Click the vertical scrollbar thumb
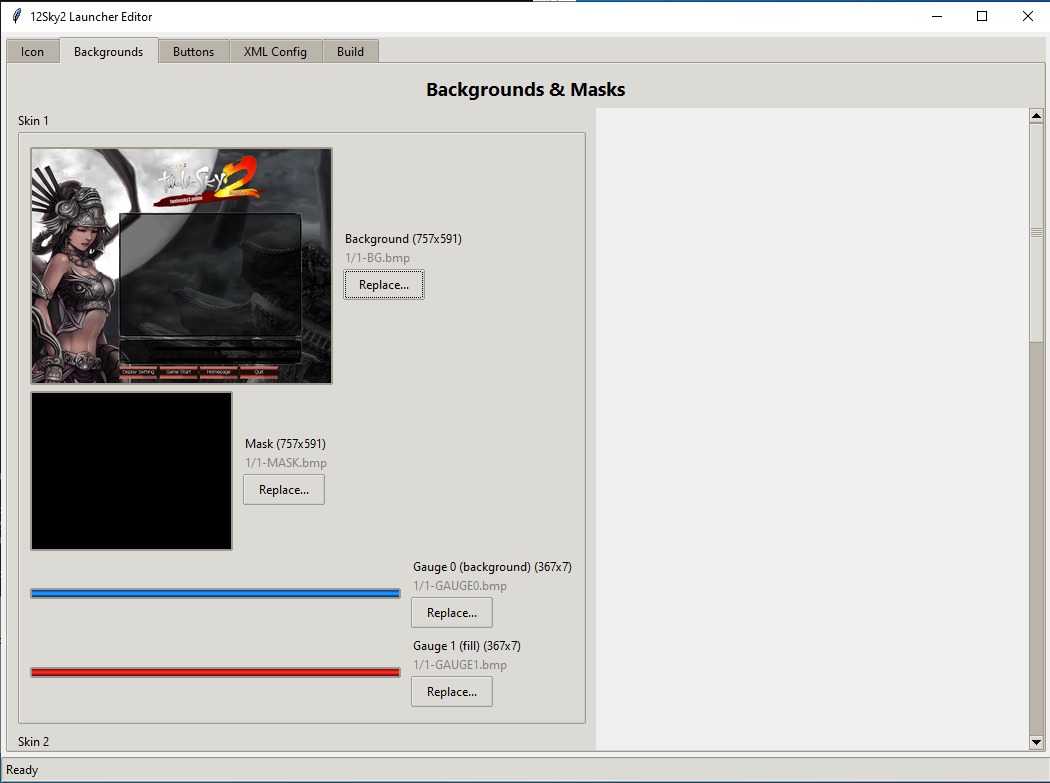Screen dimensions: 1050x783 point(1036,232)
